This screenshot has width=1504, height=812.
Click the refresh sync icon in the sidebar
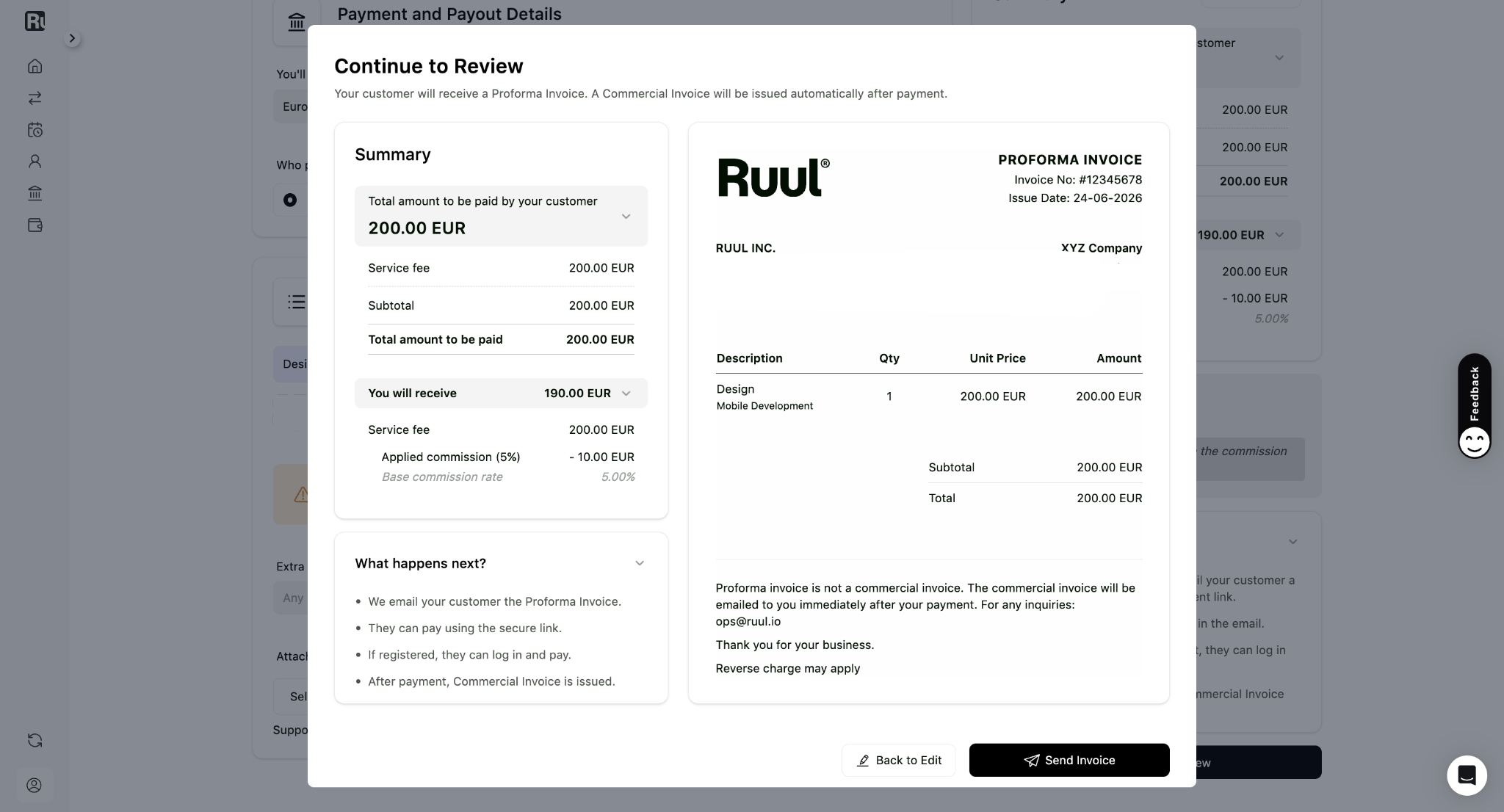pos(35,740)
